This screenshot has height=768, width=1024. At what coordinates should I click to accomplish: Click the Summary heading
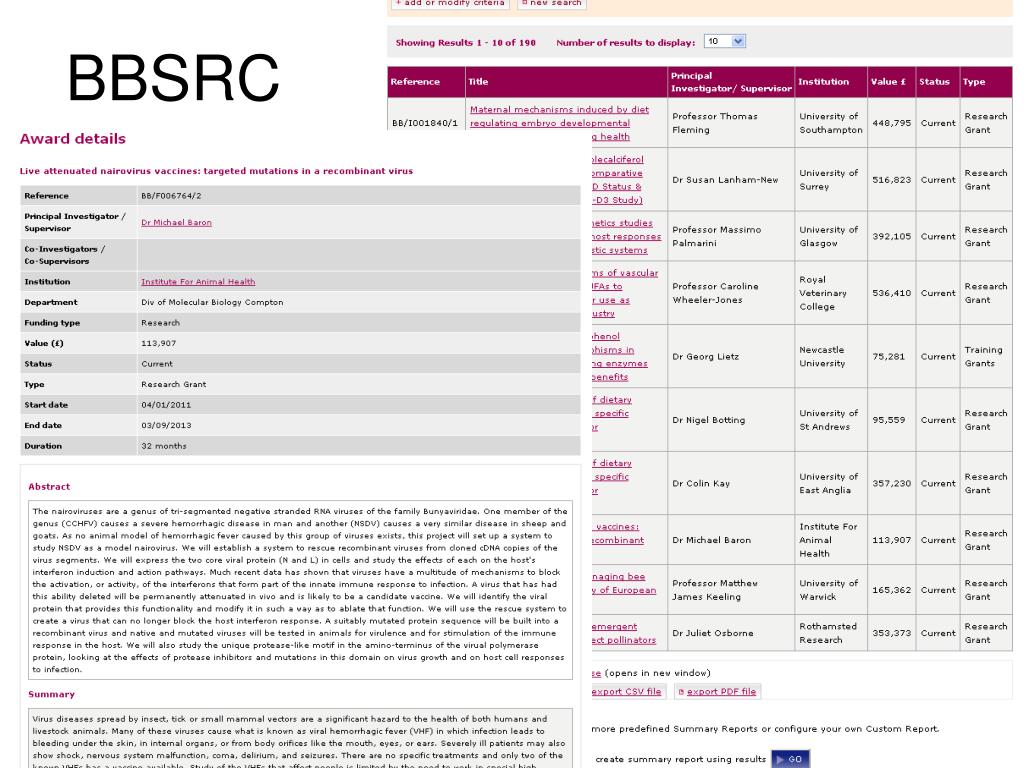click(52, 694)
